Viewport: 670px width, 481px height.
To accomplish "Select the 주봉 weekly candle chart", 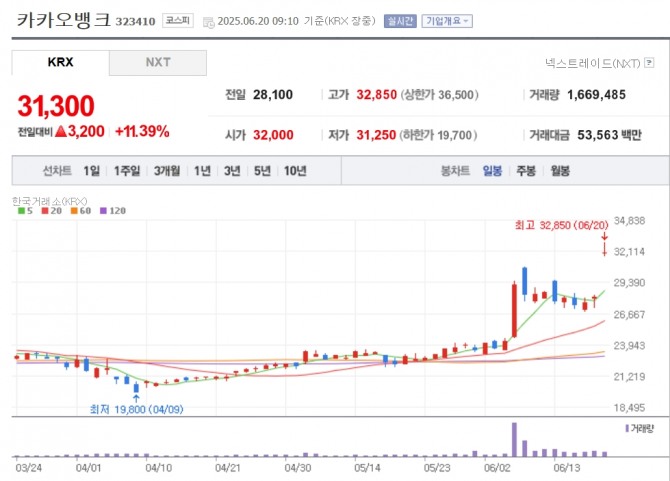I will pyautogui.click(x=526, y=171).
